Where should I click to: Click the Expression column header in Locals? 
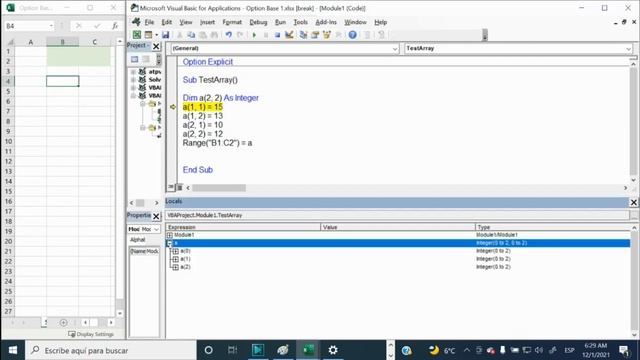(243, 227)
